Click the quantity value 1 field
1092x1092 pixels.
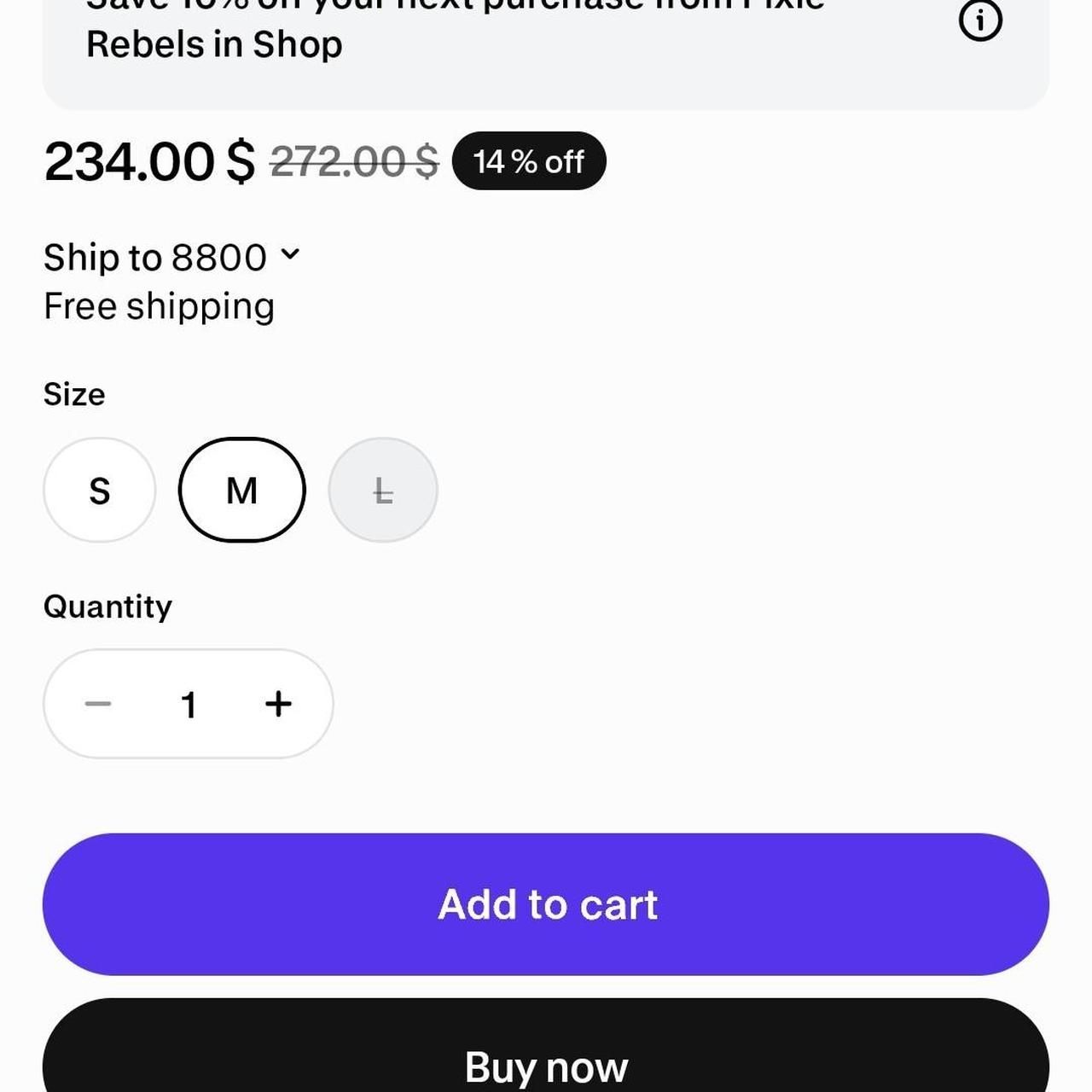point(189,705)
